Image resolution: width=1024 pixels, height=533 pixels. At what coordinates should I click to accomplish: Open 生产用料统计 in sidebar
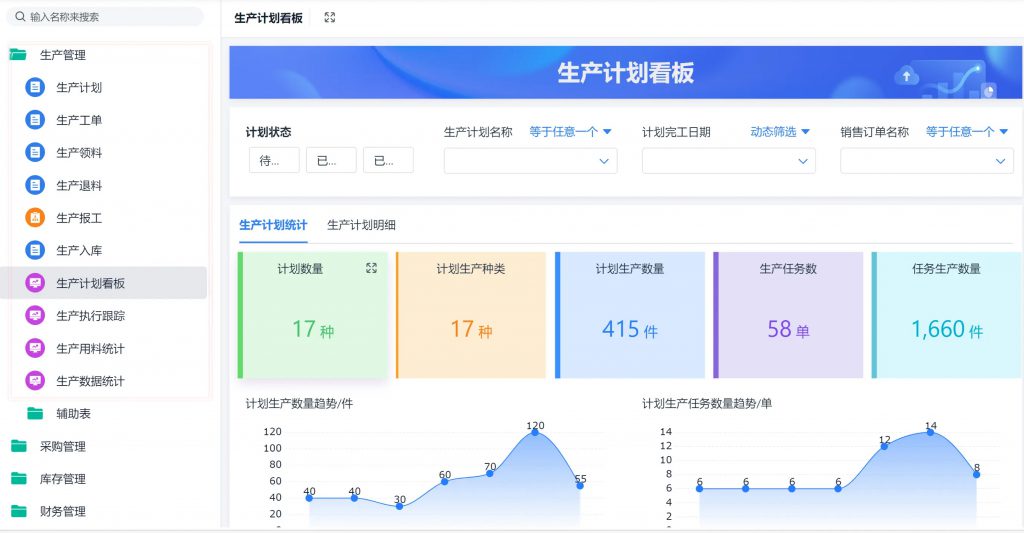pyautogui.click(x=90, y=349)
